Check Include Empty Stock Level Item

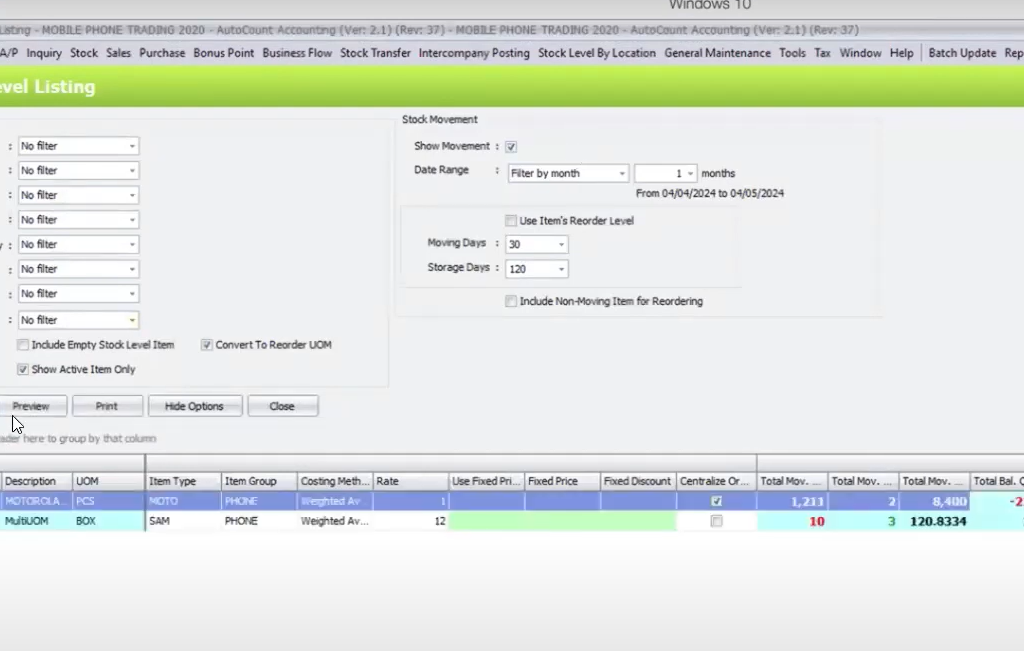click(23, 345)
